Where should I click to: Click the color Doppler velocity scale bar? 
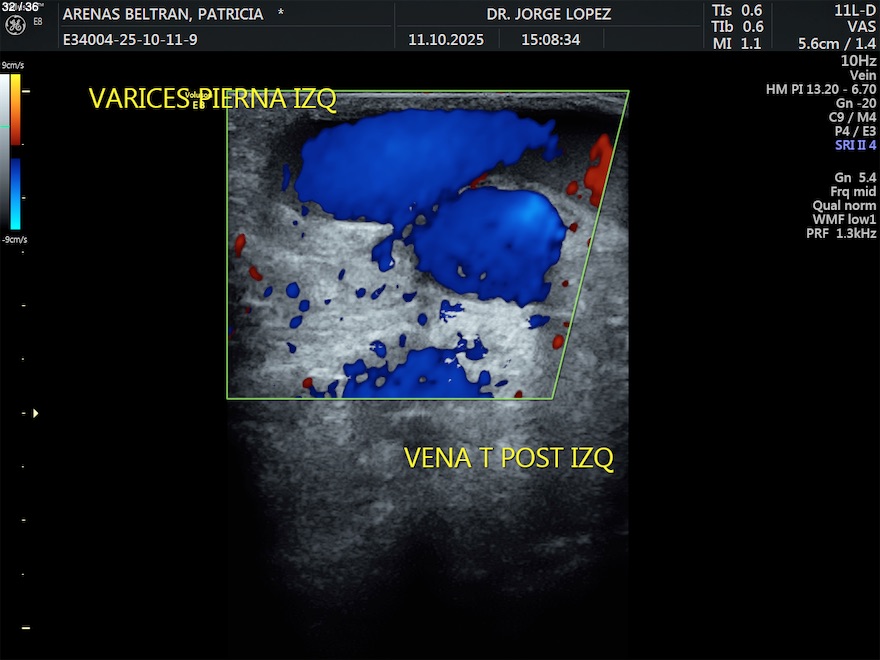[15, 150]
